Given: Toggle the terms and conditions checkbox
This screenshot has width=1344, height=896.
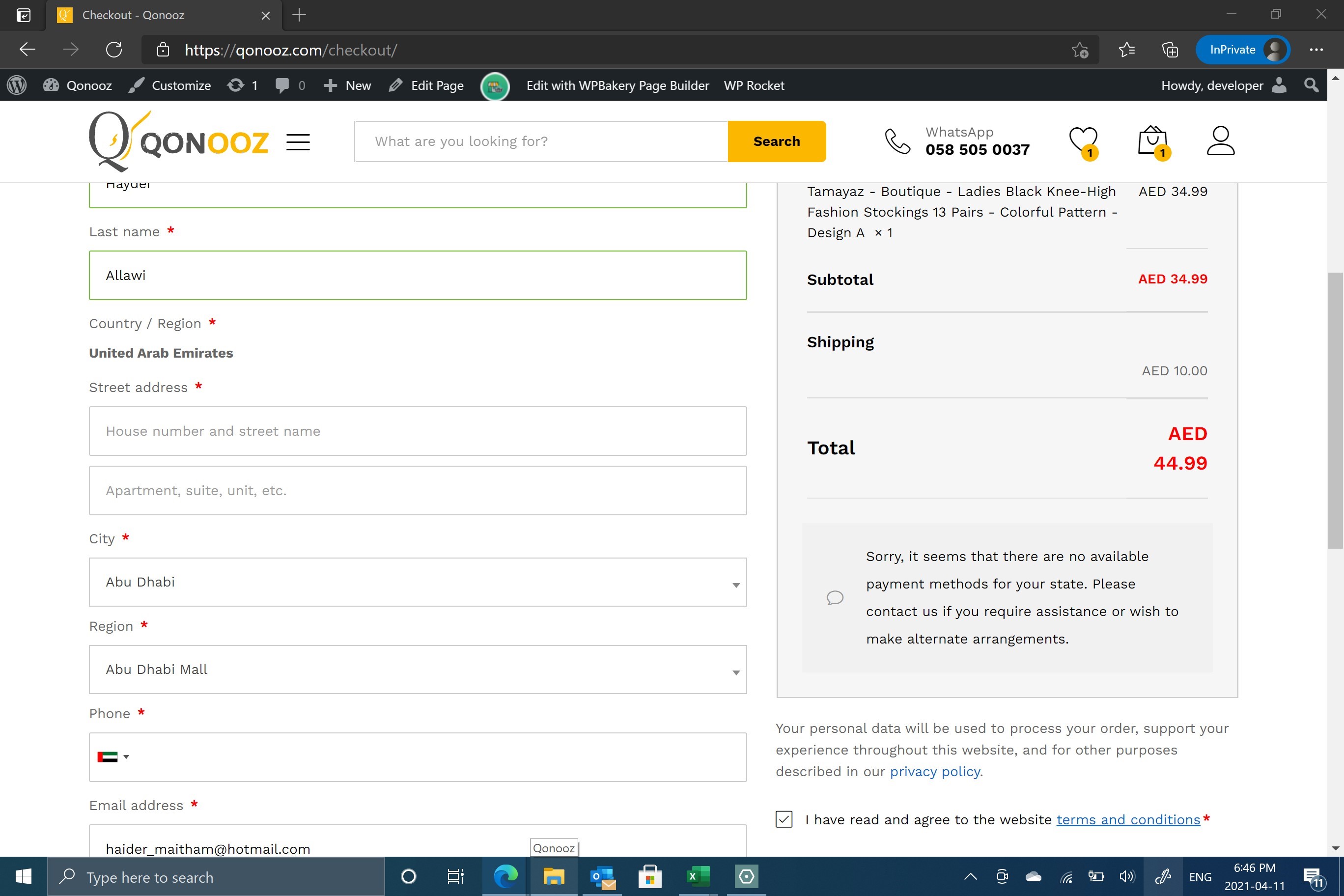Looking at the screenshot, I should [784, 819].
